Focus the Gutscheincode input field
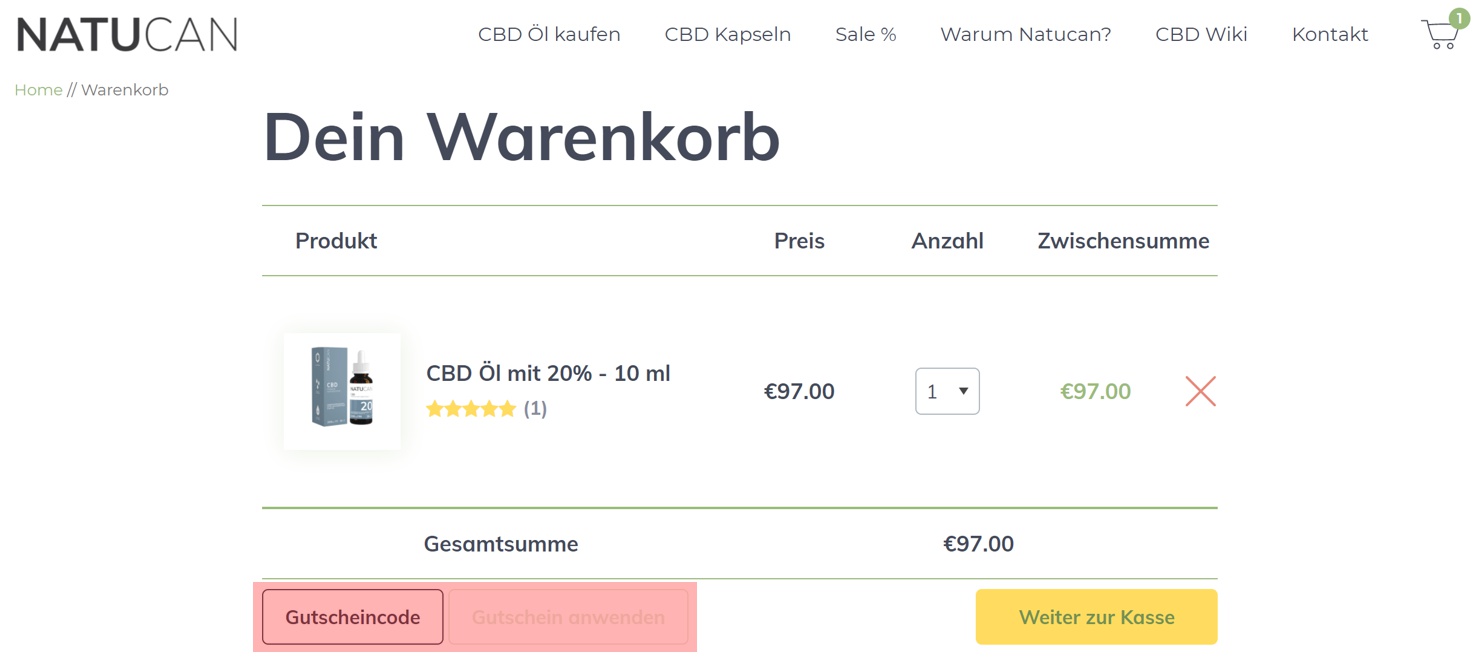This screenshot has width=1480, height=660. 352,617
